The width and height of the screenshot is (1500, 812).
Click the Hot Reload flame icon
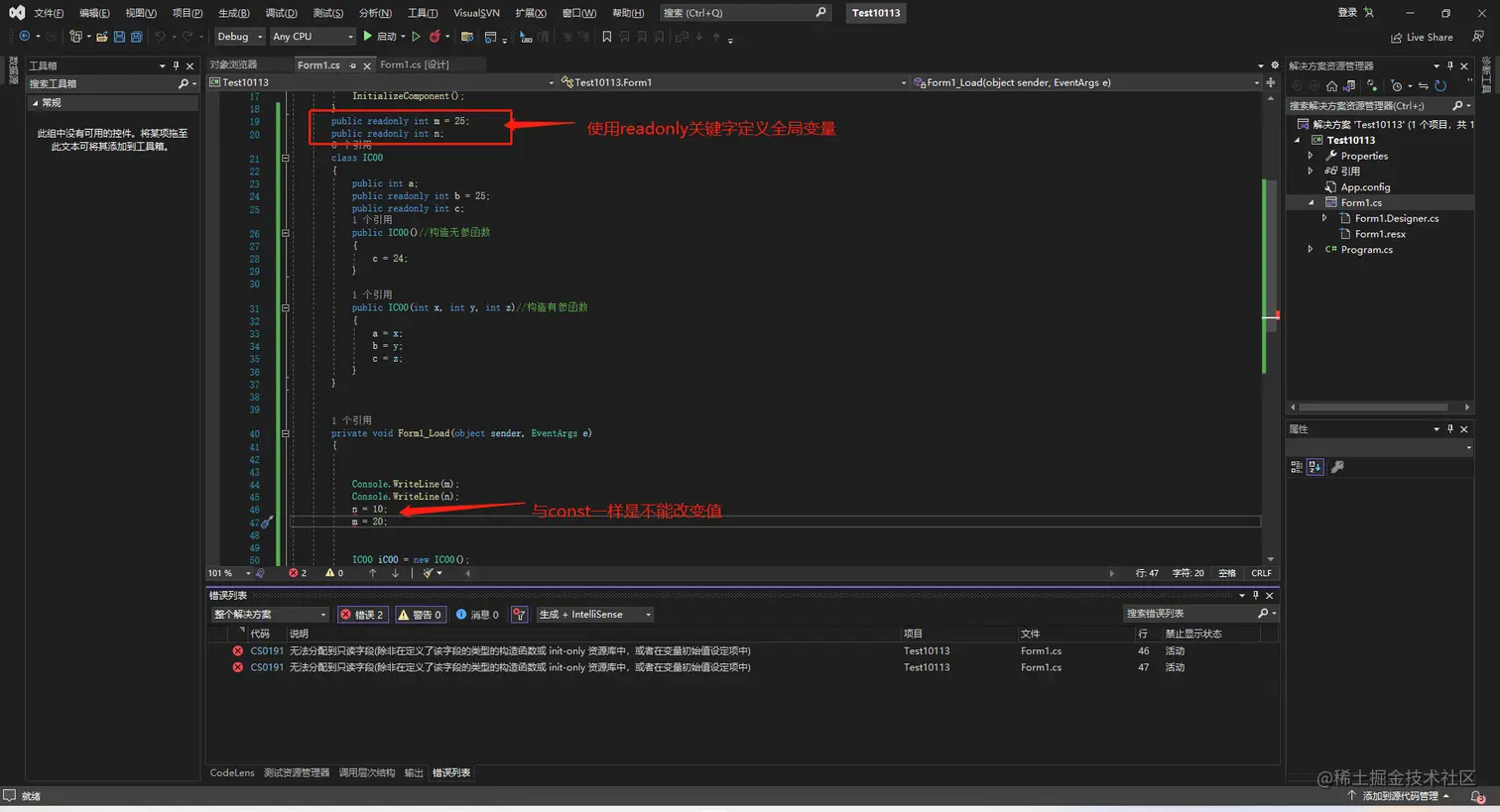[x=435, y=37]
